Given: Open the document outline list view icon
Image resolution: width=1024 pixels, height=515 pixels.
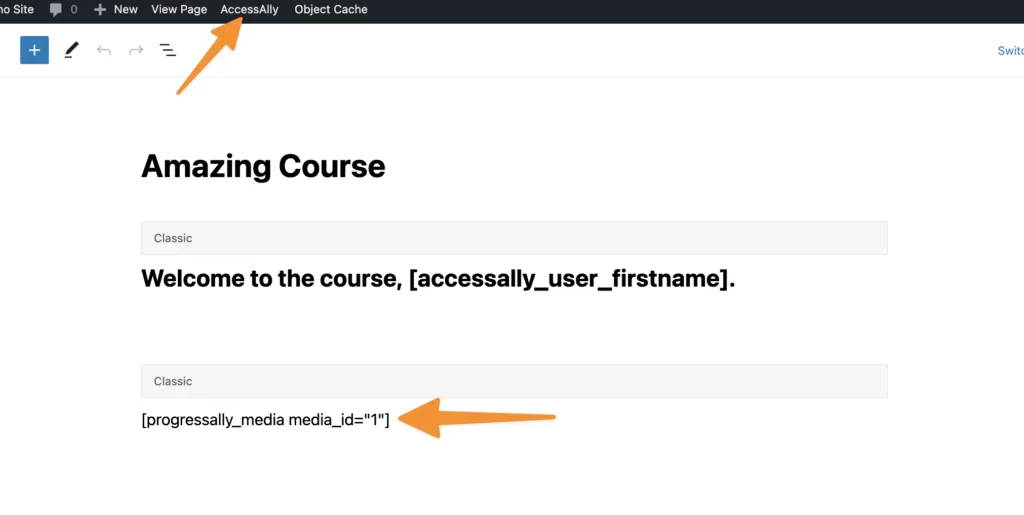Looking at the screenshot, I should [168, 50].
